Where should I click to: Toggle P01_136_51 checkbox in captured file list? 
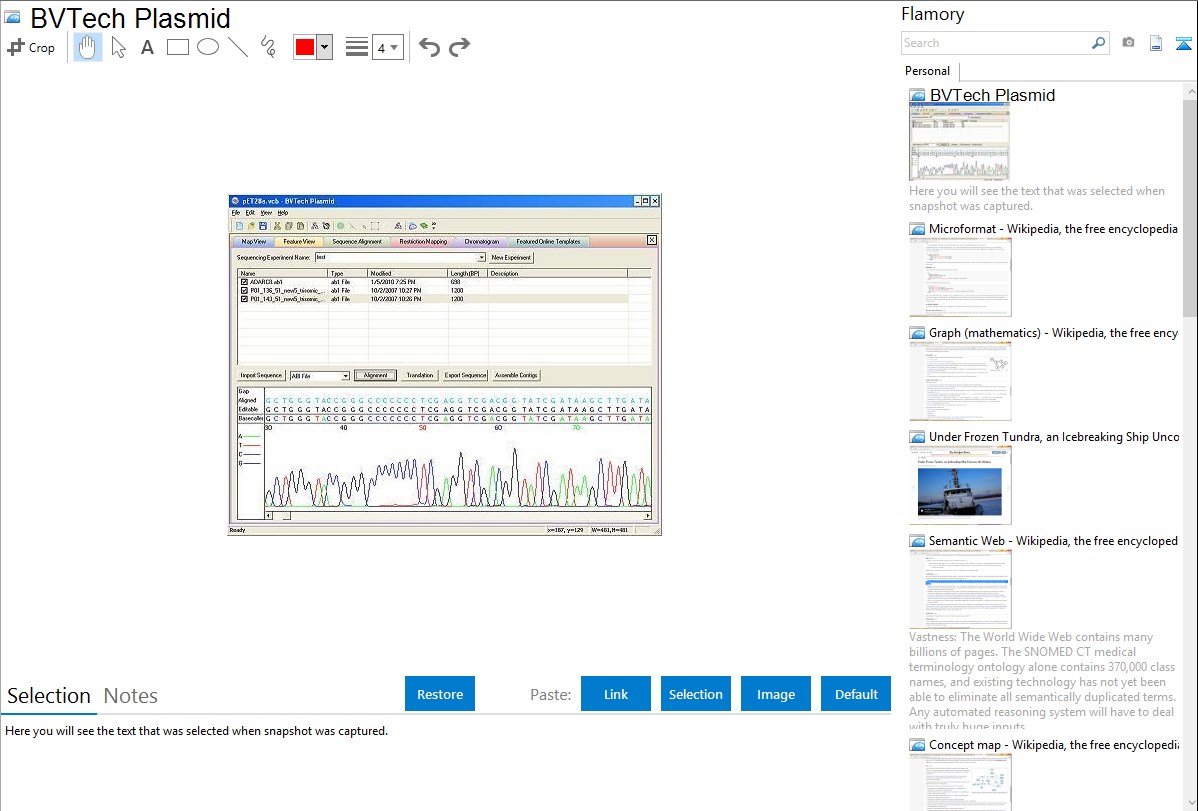[x=244, y=290]
